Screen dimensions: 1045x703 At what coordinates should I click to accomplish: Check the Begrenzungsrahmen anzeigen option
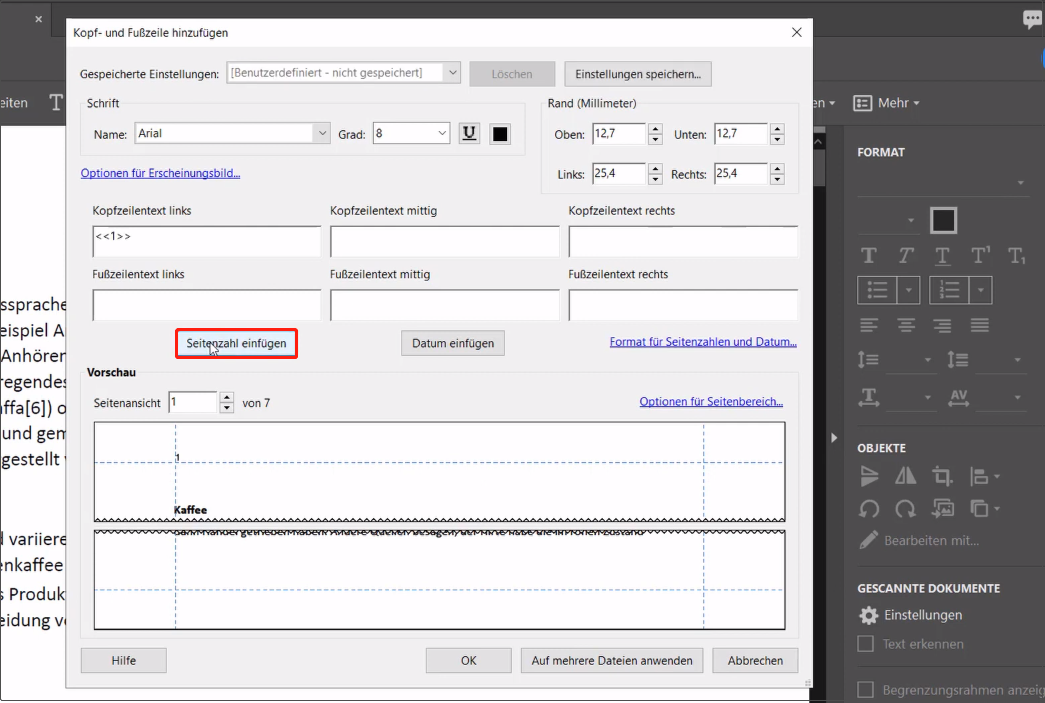tap(864, 690)
